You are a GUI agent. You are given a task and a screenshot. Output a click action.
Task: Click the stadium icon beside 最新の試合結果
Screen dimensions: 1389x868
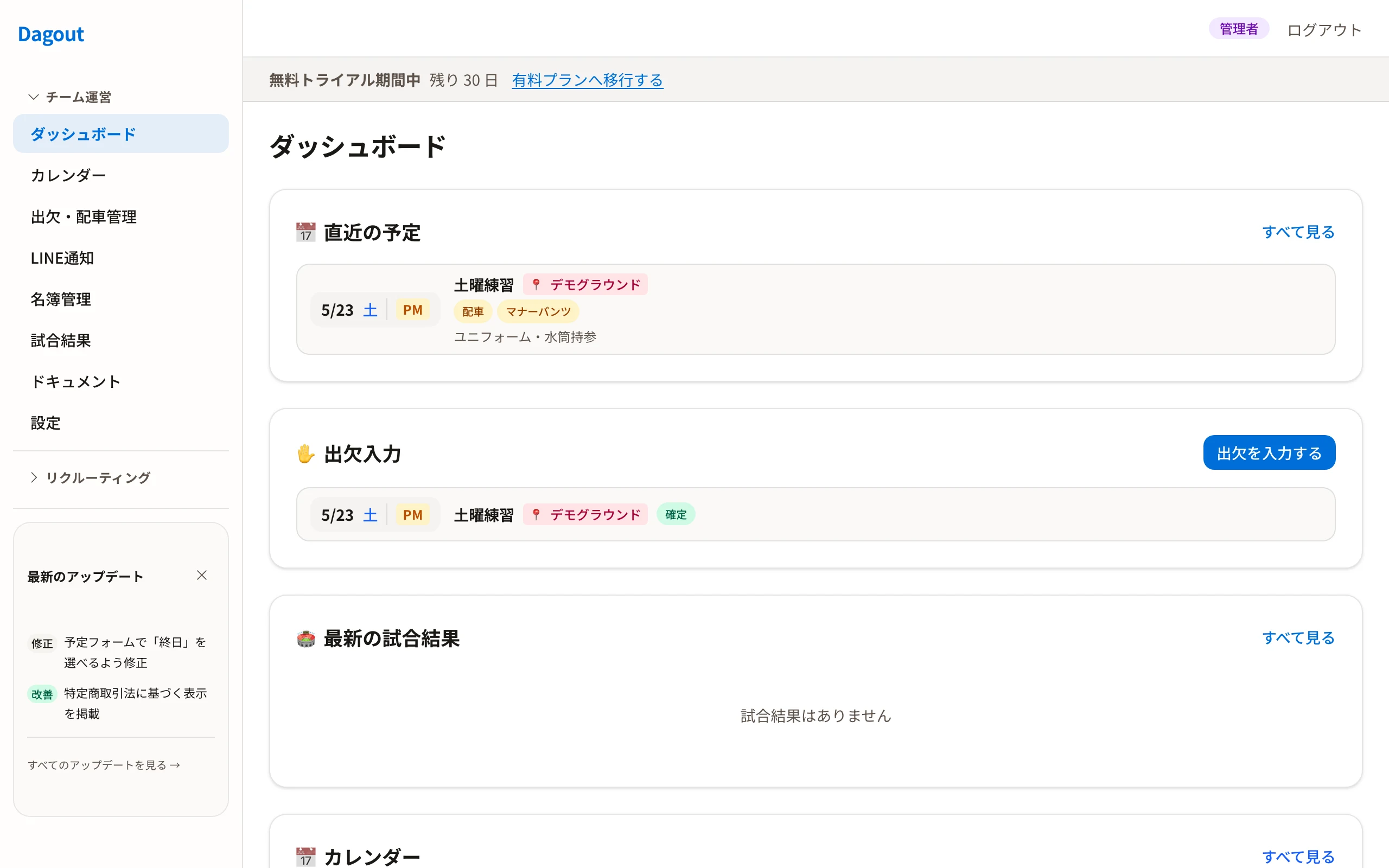coord(305,639)
